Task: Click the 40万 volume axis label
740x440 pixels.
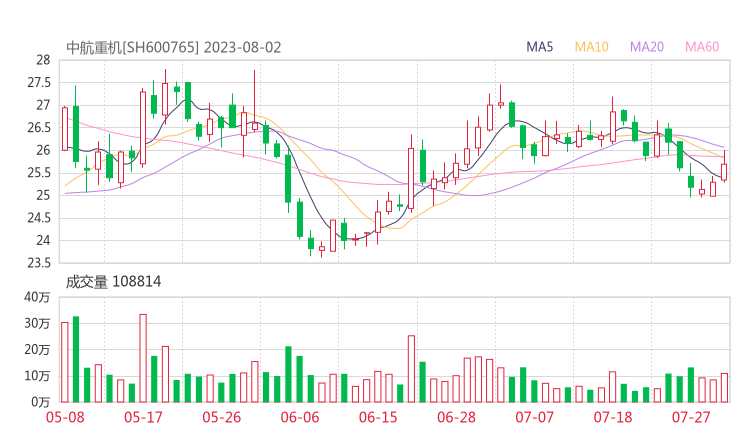Action: 37,297
